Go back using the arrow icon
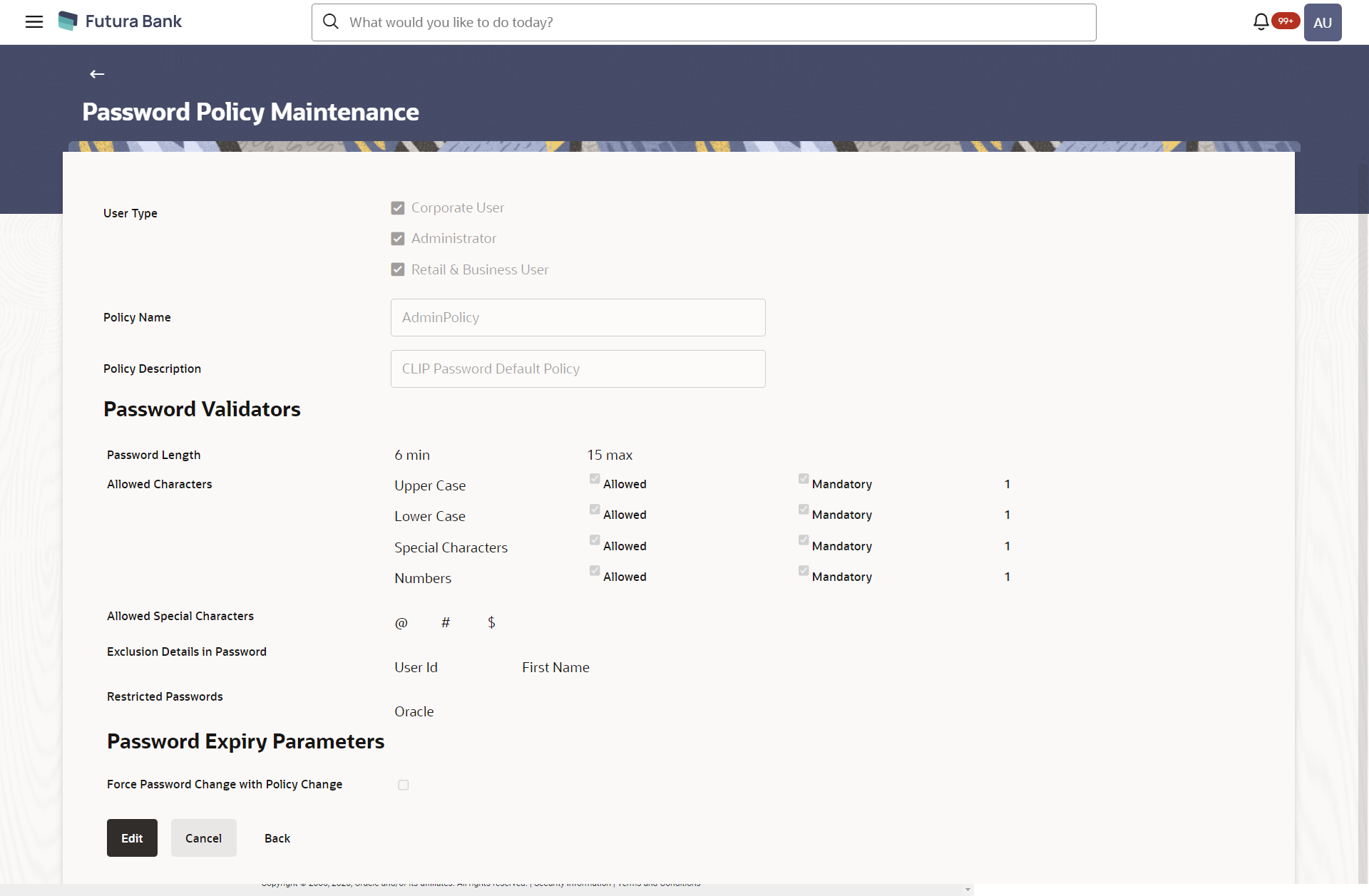 pos(97,74)
